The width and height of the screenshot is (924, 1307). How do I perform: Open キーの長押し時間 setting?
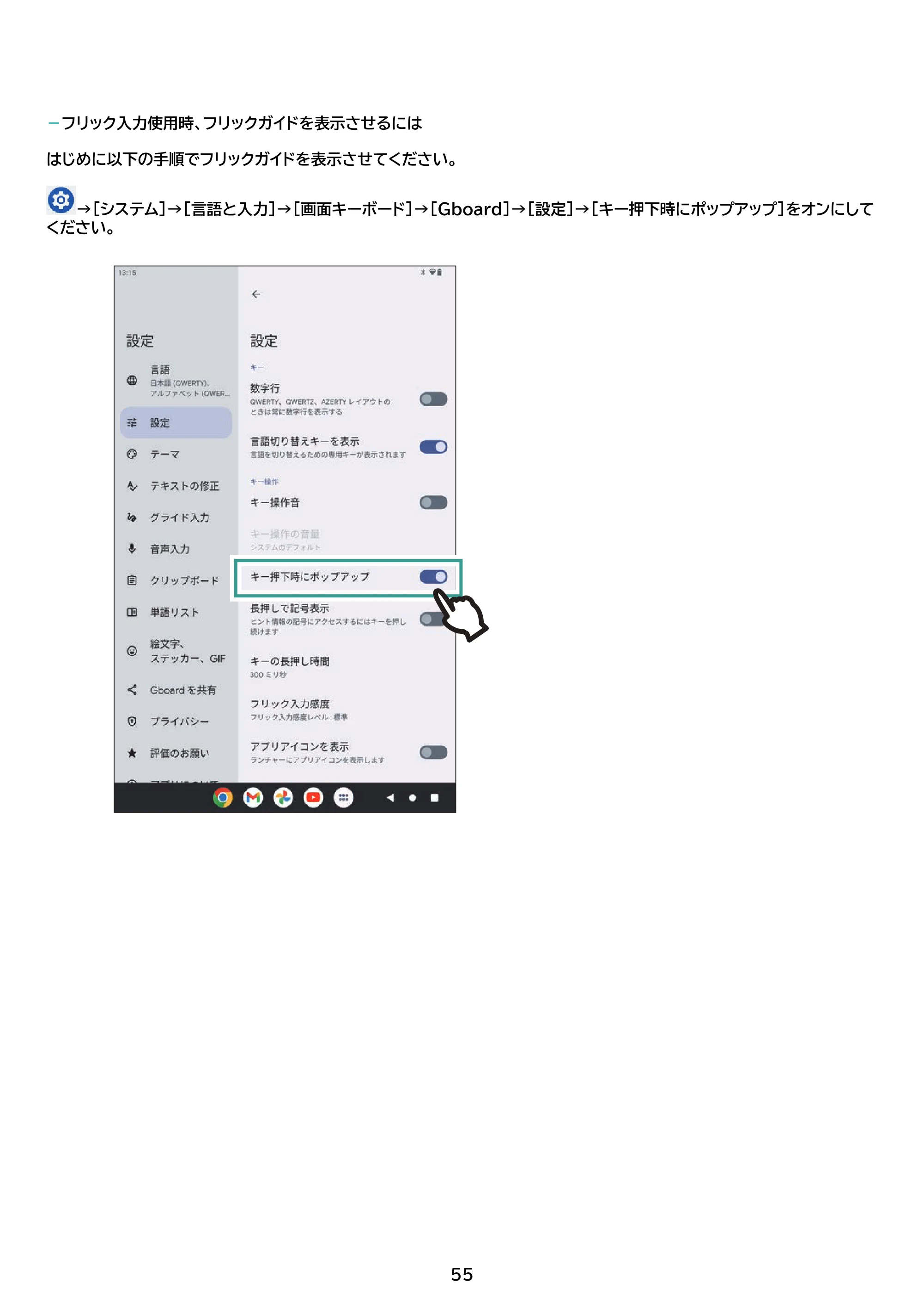346,667
